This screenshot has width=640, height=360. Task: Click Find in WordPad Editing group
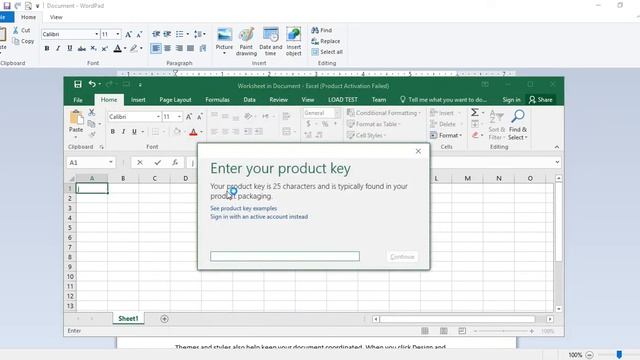coord(322,30)
